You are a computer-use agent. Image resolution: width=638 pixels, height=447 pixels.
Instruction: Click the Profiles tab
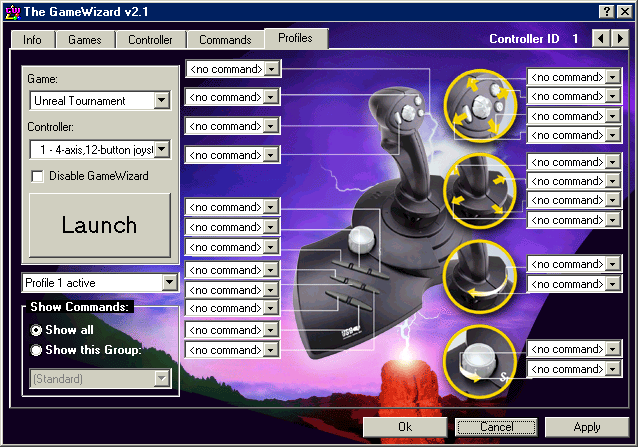296,38
